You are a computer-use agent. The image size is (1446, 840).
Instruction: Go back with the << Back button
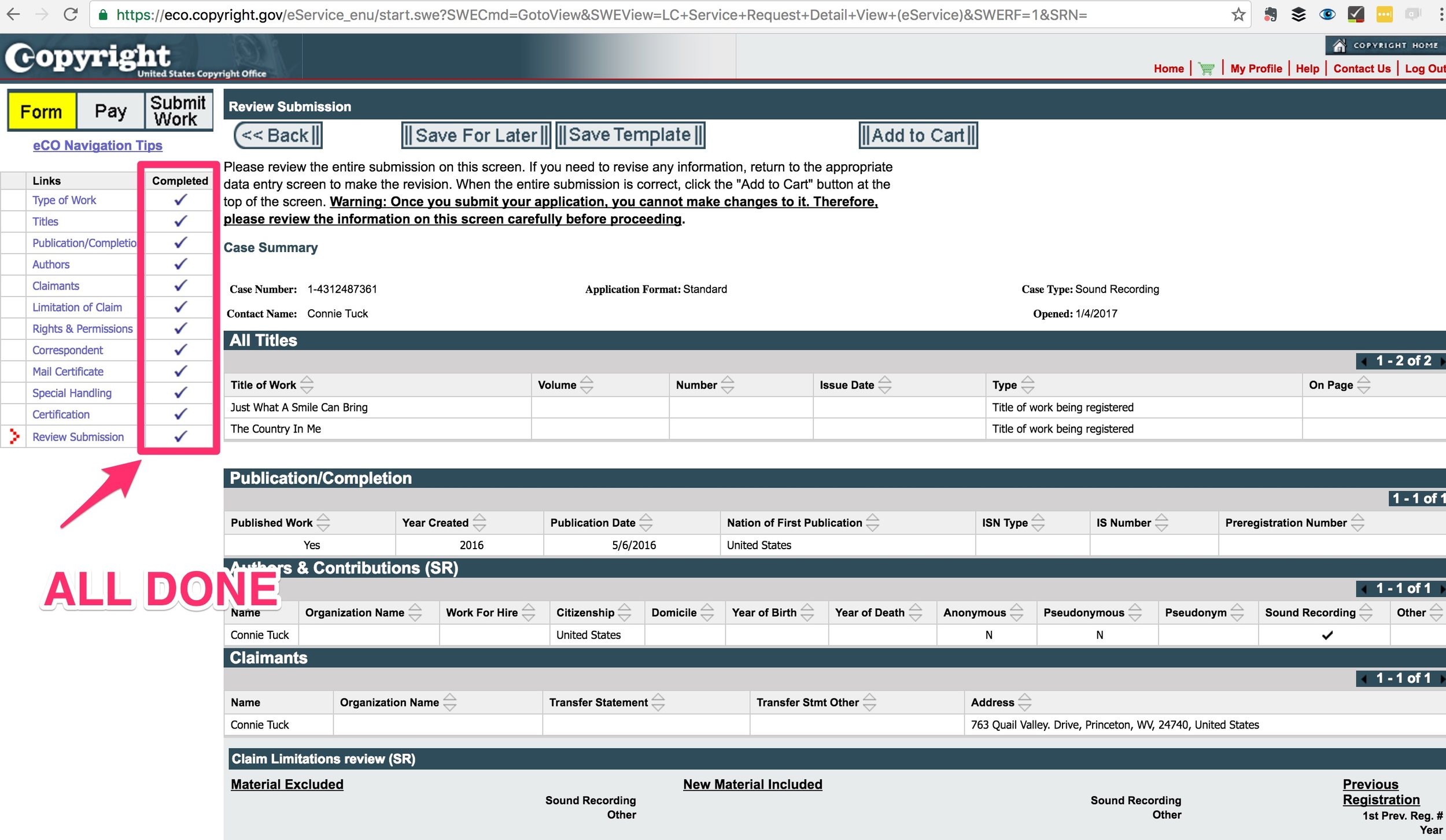[x=278, y=135]
